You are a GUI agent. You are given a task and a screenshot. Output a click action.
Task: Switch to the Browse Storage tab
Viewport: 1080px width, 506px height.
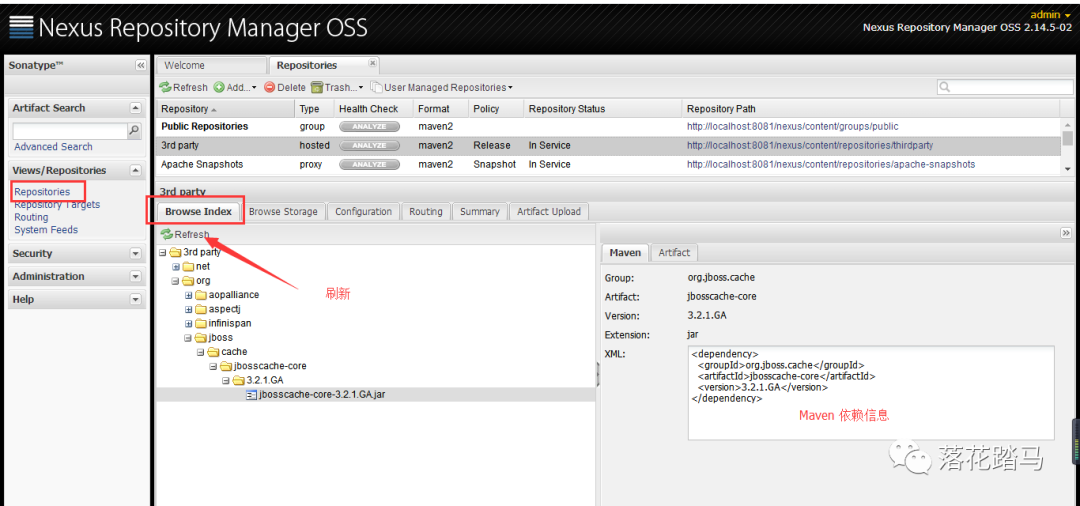click(x=283, y=212)
